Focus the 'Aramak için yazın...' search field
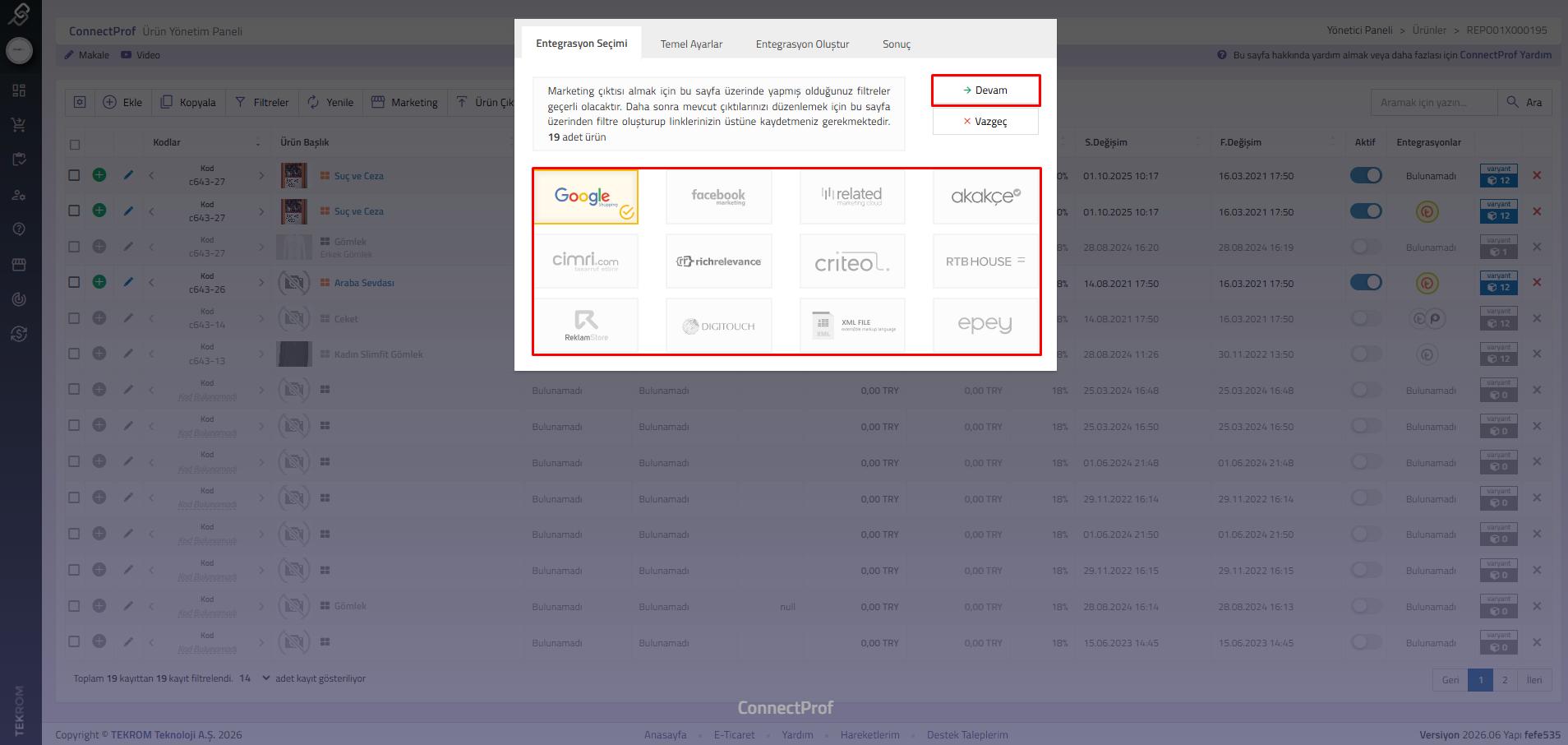The image size is (1568, 745). [x=1434, y=102]
